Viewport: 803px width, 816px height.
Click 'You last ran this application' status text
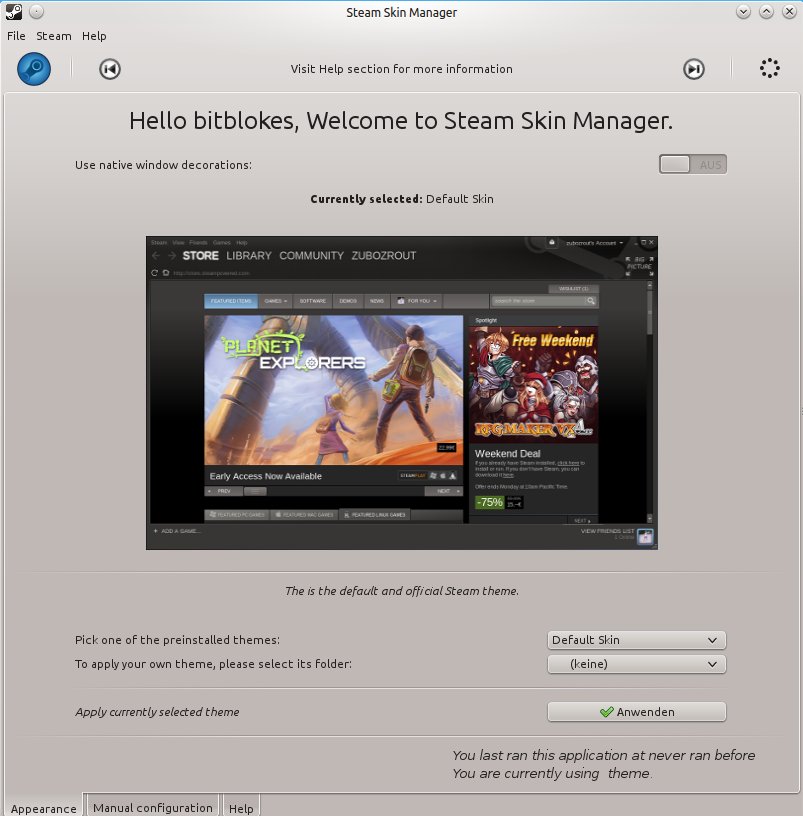click(604, 755)
